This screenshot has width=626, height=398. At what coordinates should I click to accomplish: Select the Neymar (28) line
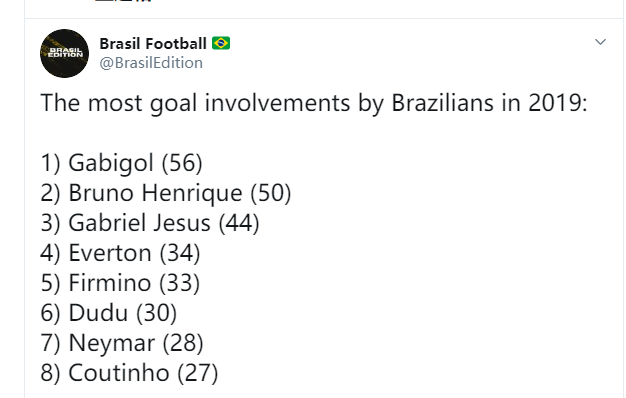[122, 343]
